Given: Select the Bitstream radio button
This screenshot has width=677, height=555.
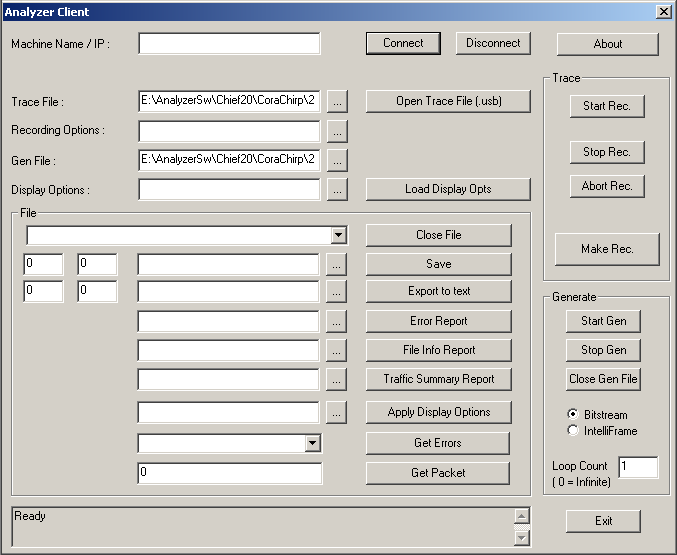Looking at the screenshot, I should pos(573,414).
